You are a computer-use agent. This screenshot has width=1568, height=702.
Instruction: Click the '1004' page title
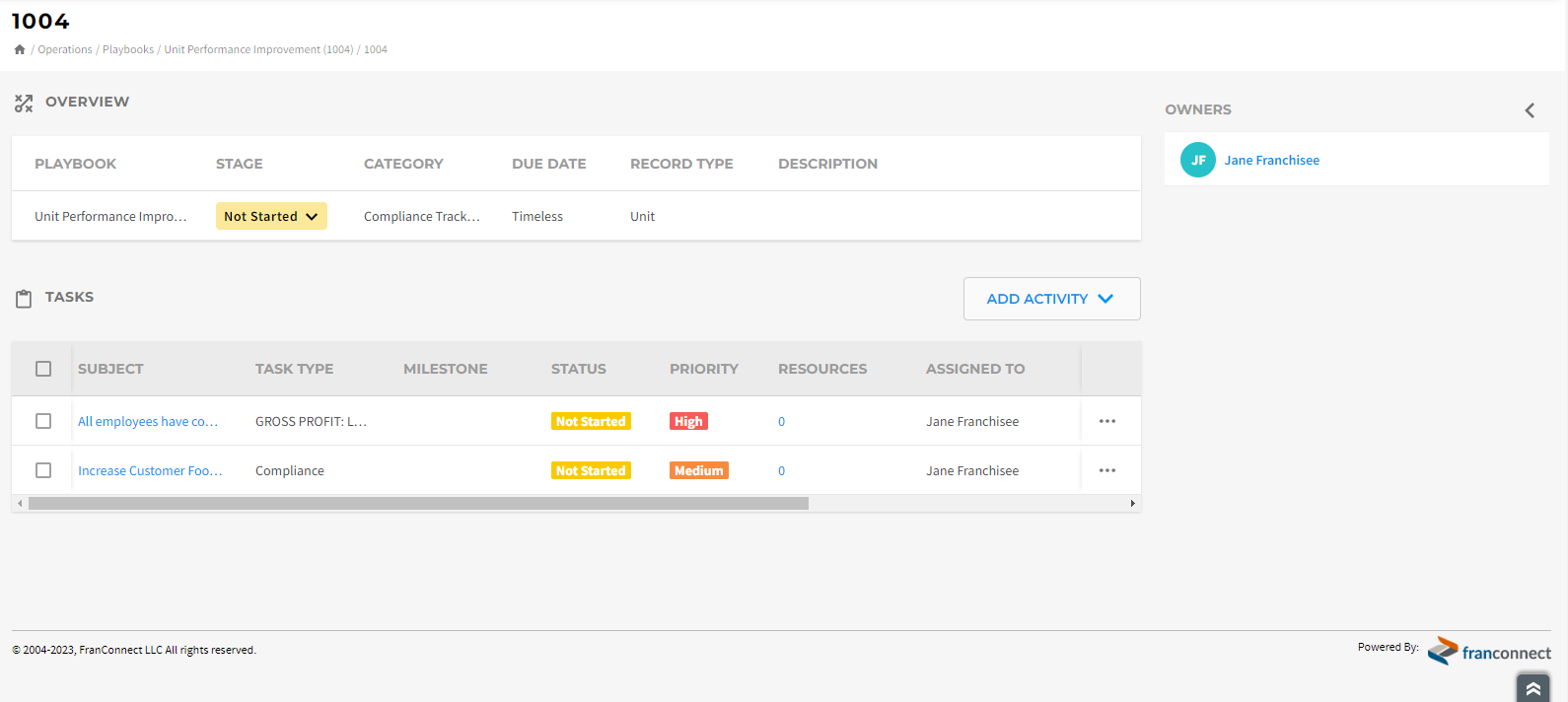[x=40, y=21]
